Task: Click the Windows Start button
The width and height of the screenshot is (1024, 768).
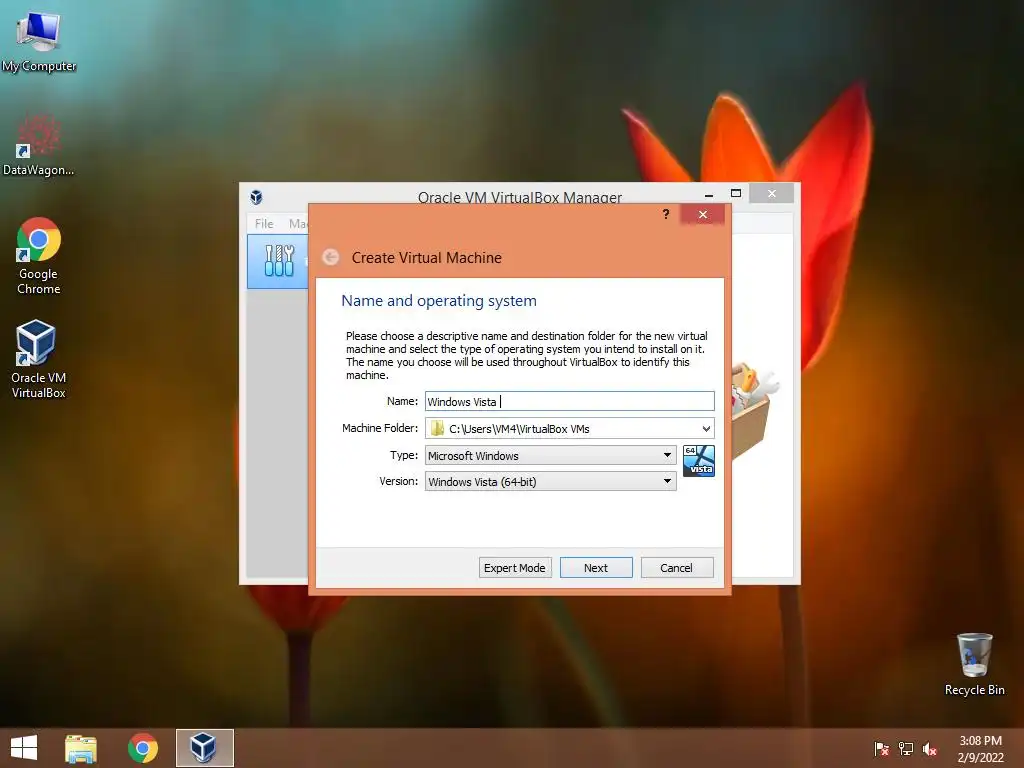Action: [24, 748]
